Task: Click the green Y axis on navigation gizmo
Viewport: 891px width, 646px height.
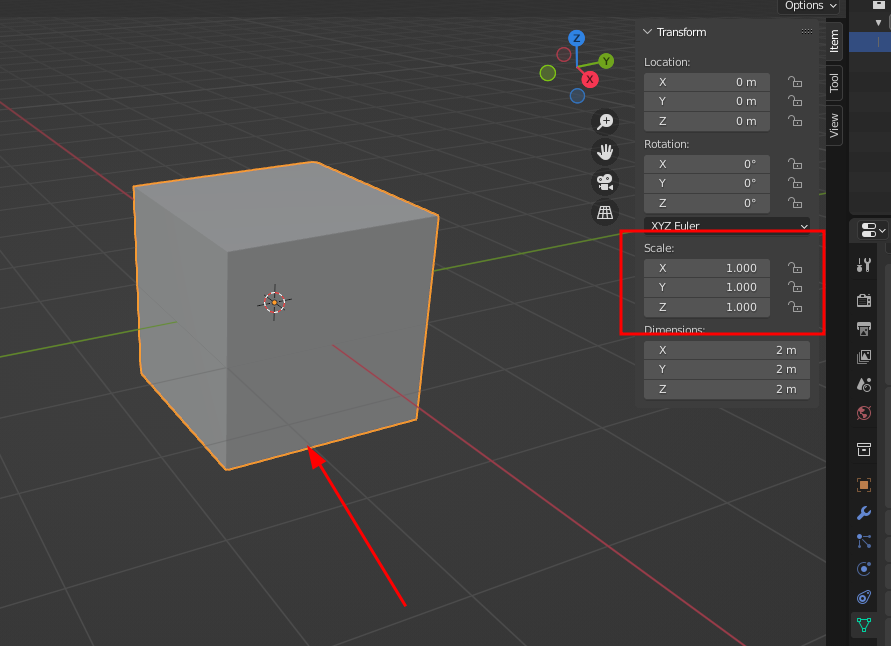Action: click(606, 61)
